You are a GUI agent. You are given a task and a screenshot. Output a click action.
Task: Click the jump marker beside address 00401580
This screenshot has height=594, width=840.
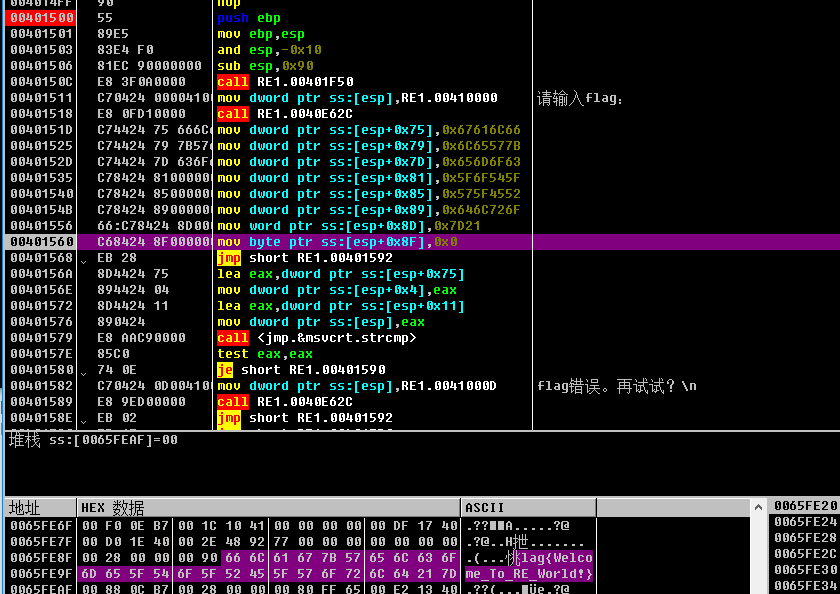tap(84, 371)
